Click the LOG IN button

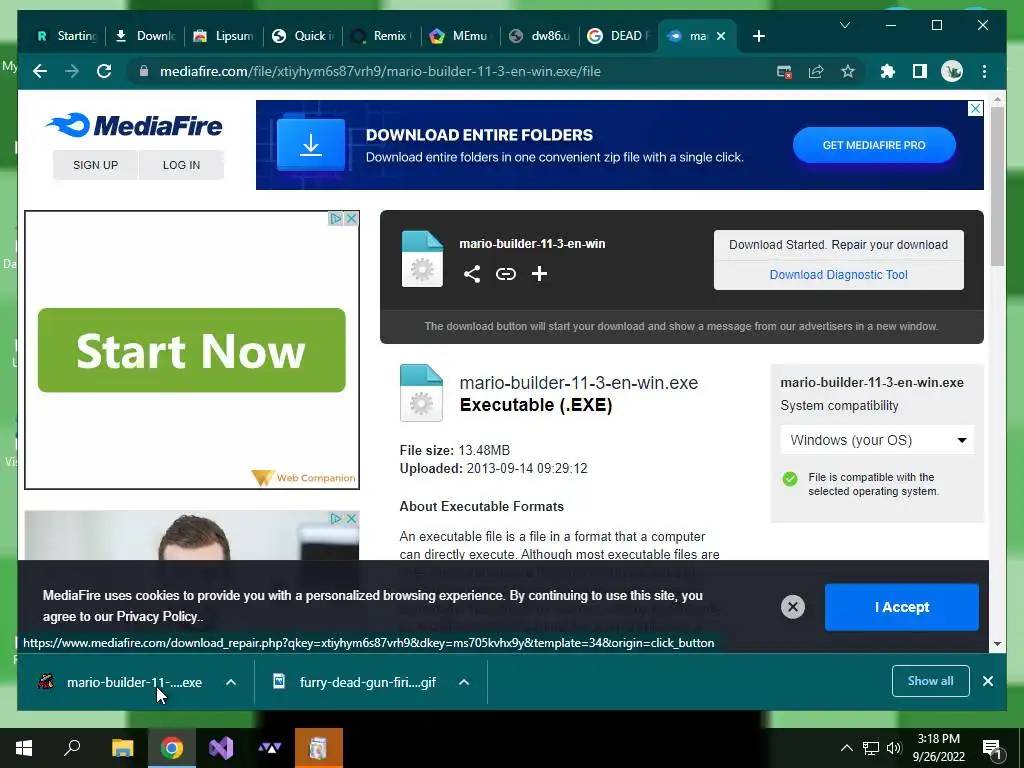pyautogui.click(x=182, y=165)
